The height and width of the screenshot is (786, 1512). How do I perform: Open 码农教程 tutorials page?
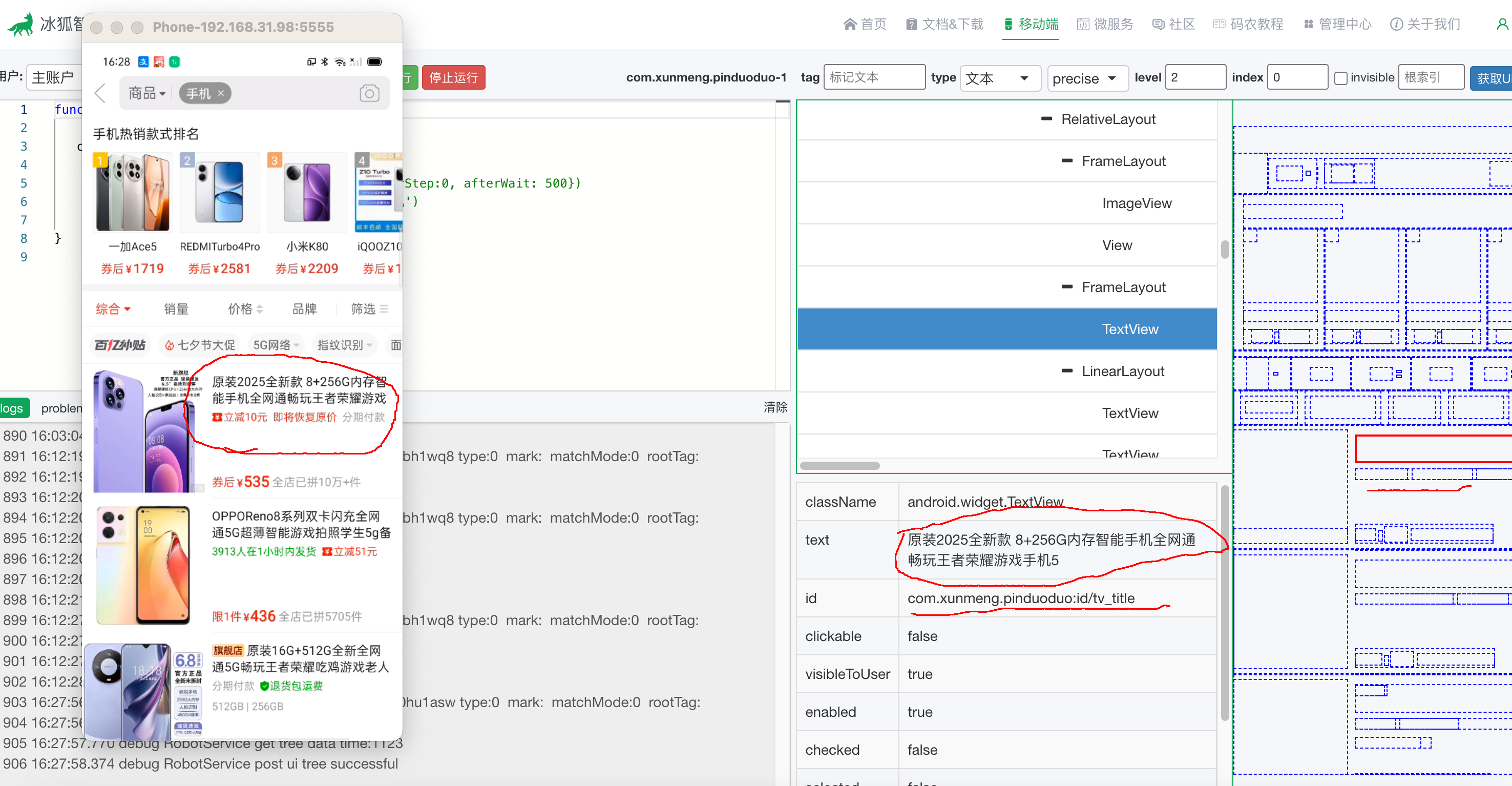1248,24
